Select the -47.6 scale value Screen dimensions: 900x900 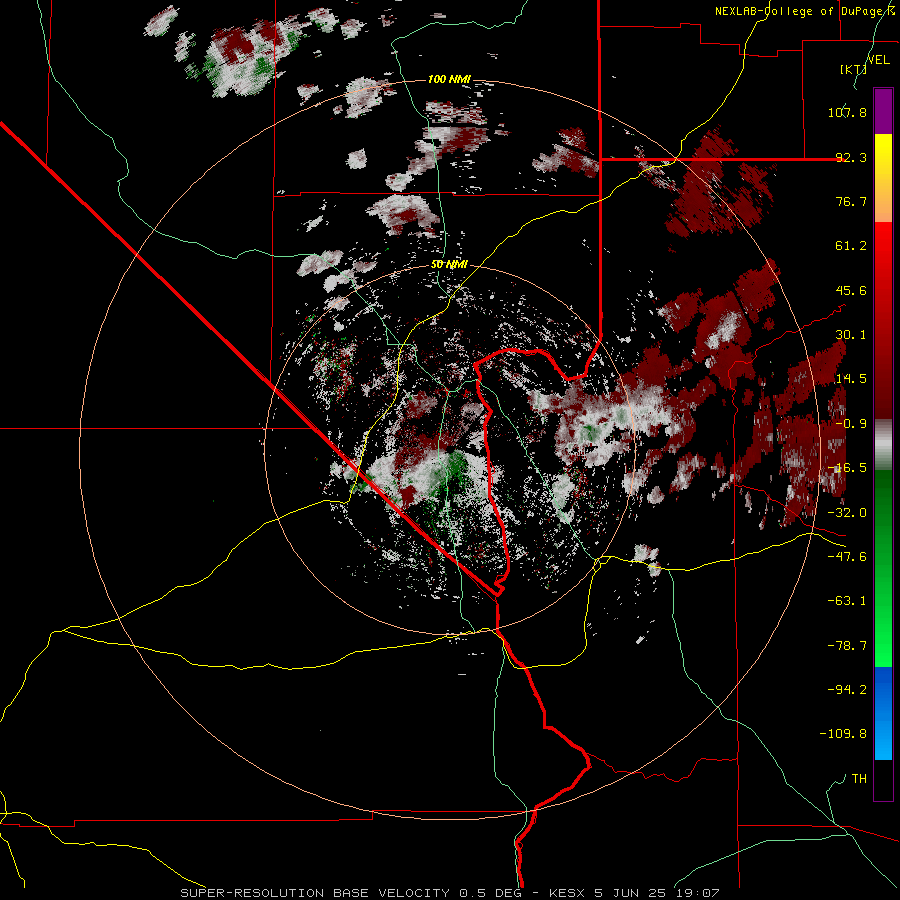(847, 557)
